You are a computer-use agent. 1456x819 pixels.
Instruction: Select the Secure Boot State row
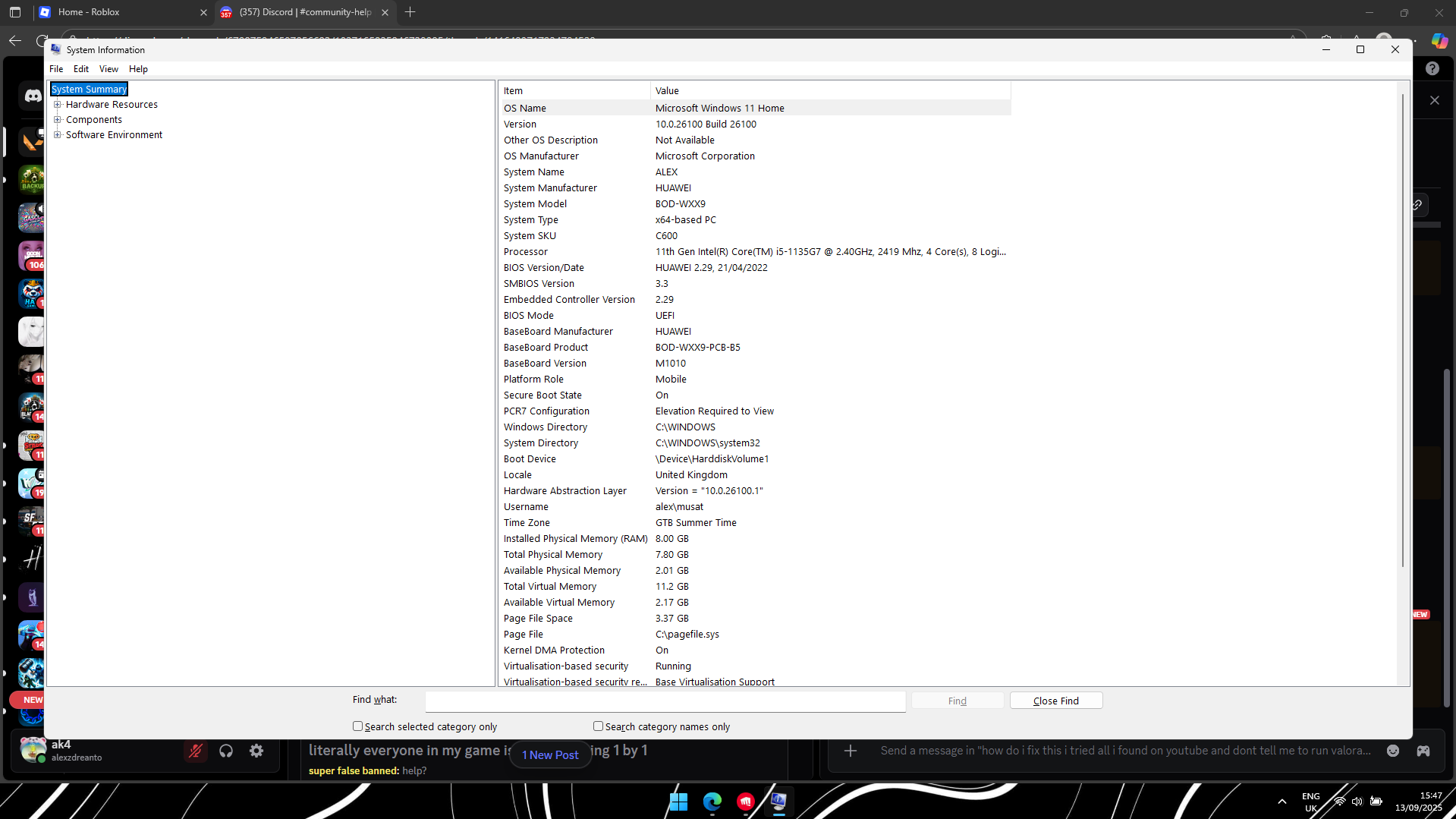point(756,395)
